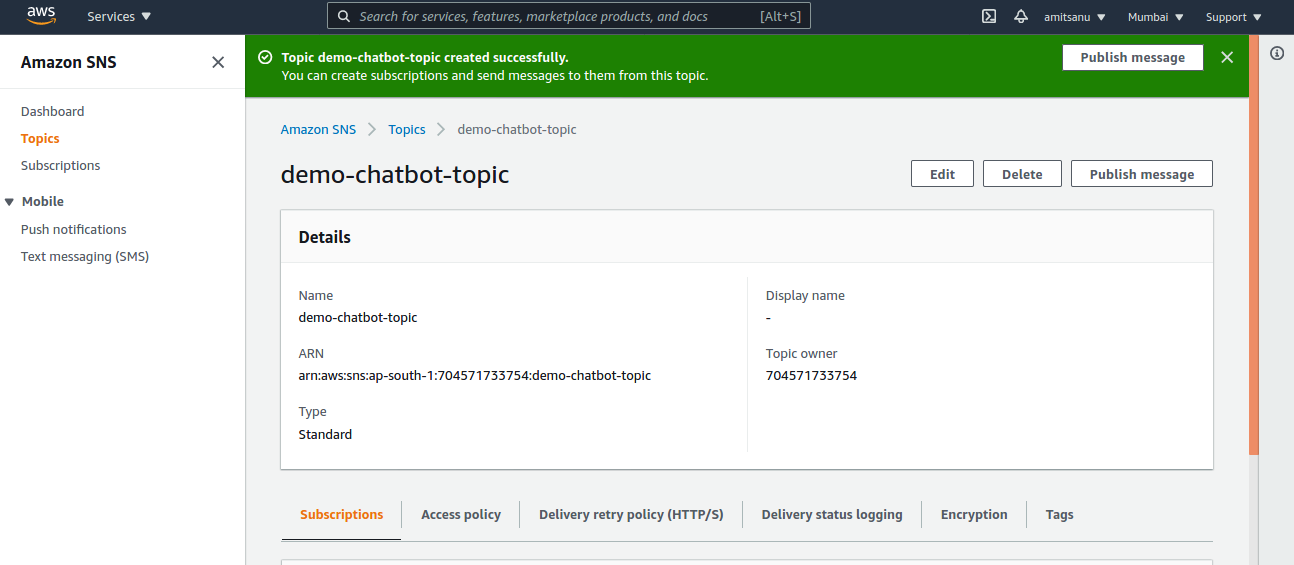This screenshot has width=1294, height=565.
Task: Click the Type value Standard
Action: point(325,434)
